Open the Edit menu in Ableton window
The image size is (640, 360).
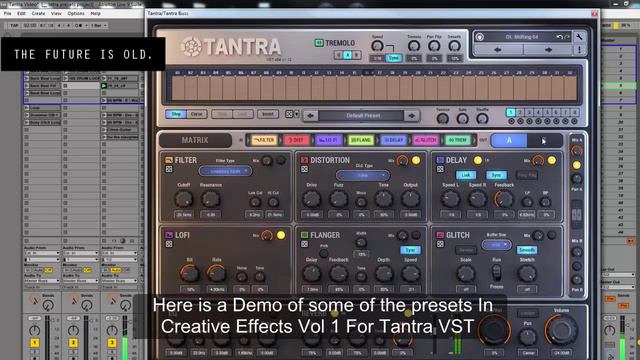(21, 13)
